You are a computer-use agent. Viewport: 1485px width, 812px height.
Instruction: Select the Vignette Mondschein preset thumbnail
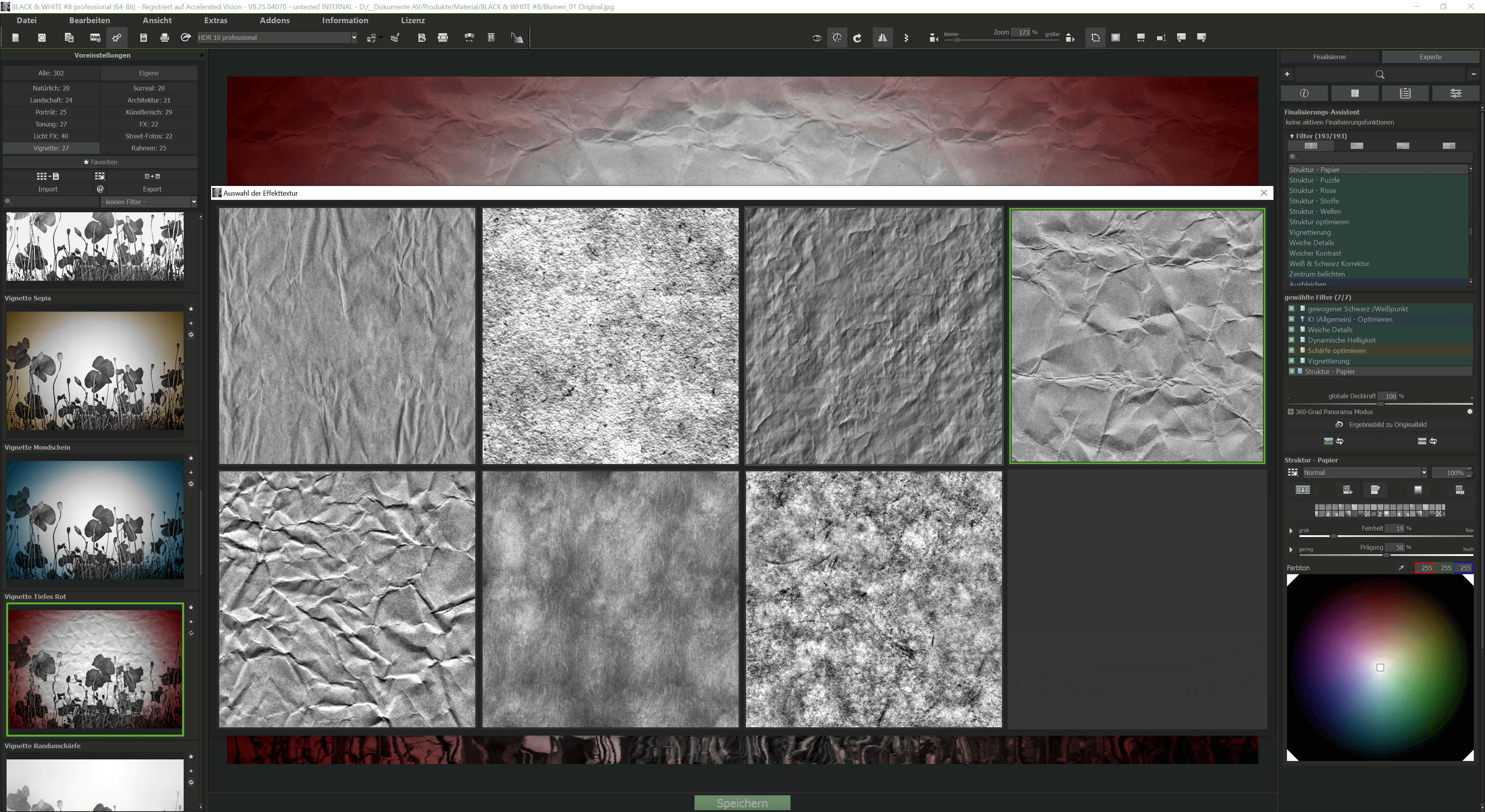tap(95, 520)
